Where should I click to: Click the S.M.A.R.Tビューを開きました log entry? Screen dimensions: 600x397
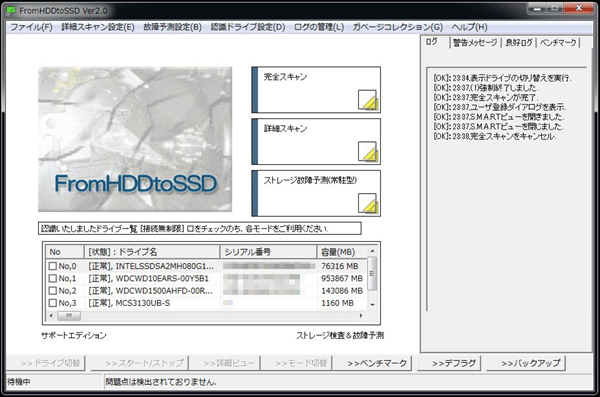click(x=498, y=116)
